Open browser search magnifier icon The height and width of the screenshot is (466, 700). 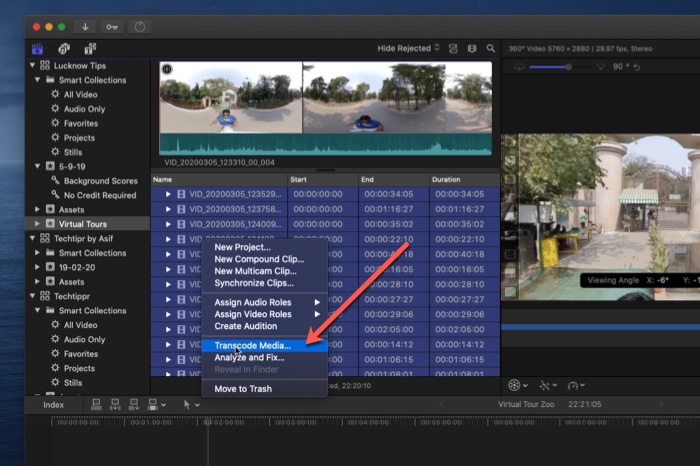pyautogui.click(x=491, y=48)
